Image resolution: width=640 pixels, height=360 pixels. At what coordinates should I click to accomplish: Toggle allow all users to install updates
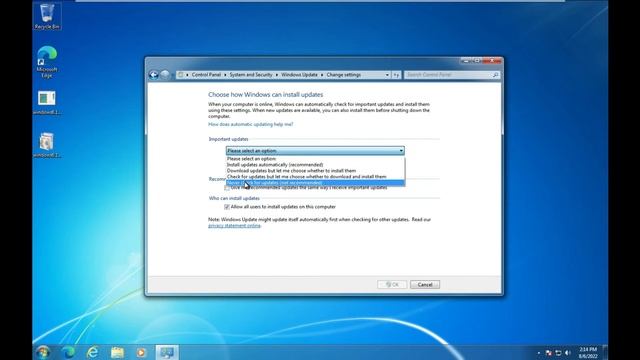pos(227,207)
